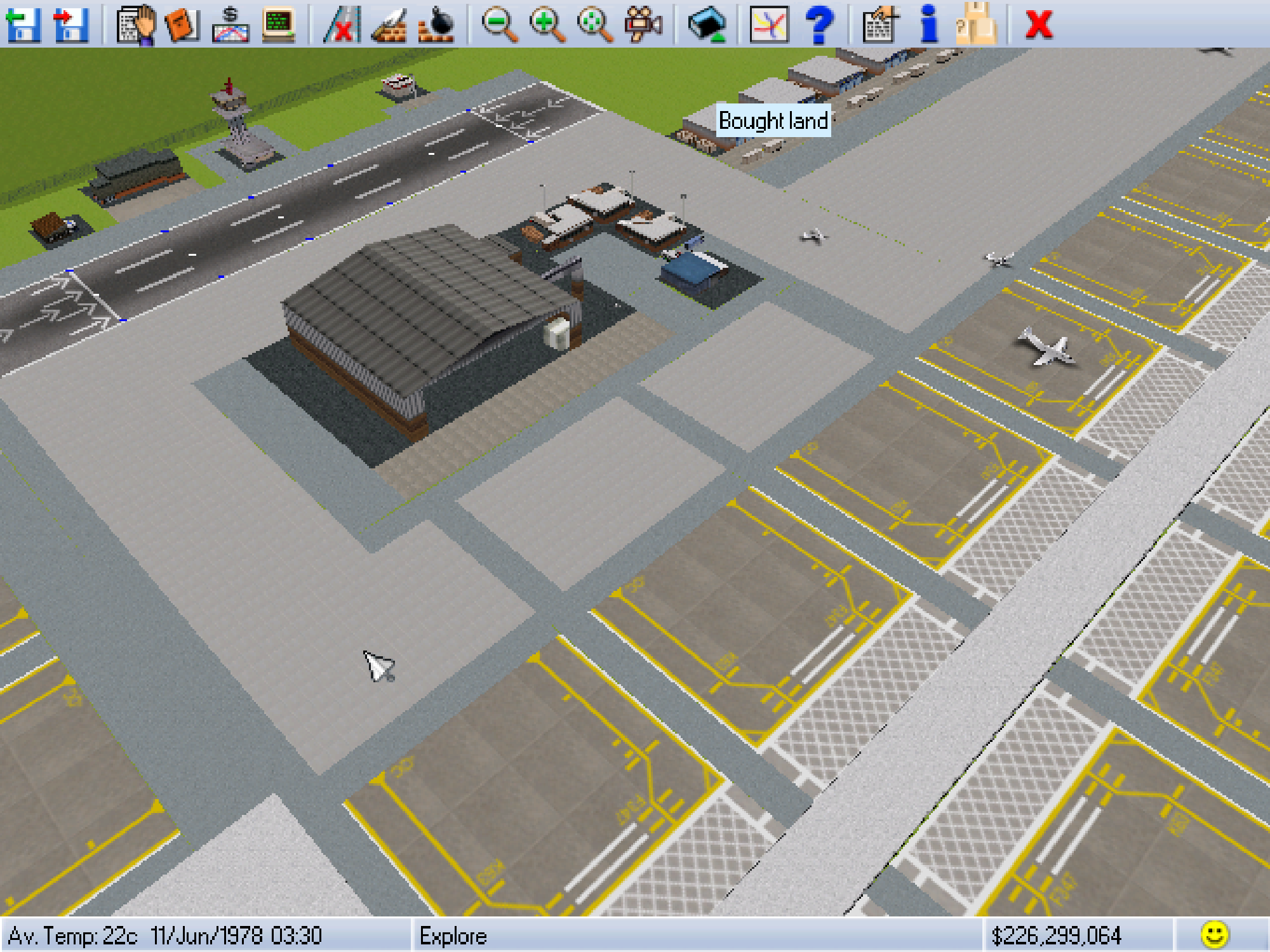Open help with blue question mark
This screenshot has height=952, width=1270.
click(819, 24)
